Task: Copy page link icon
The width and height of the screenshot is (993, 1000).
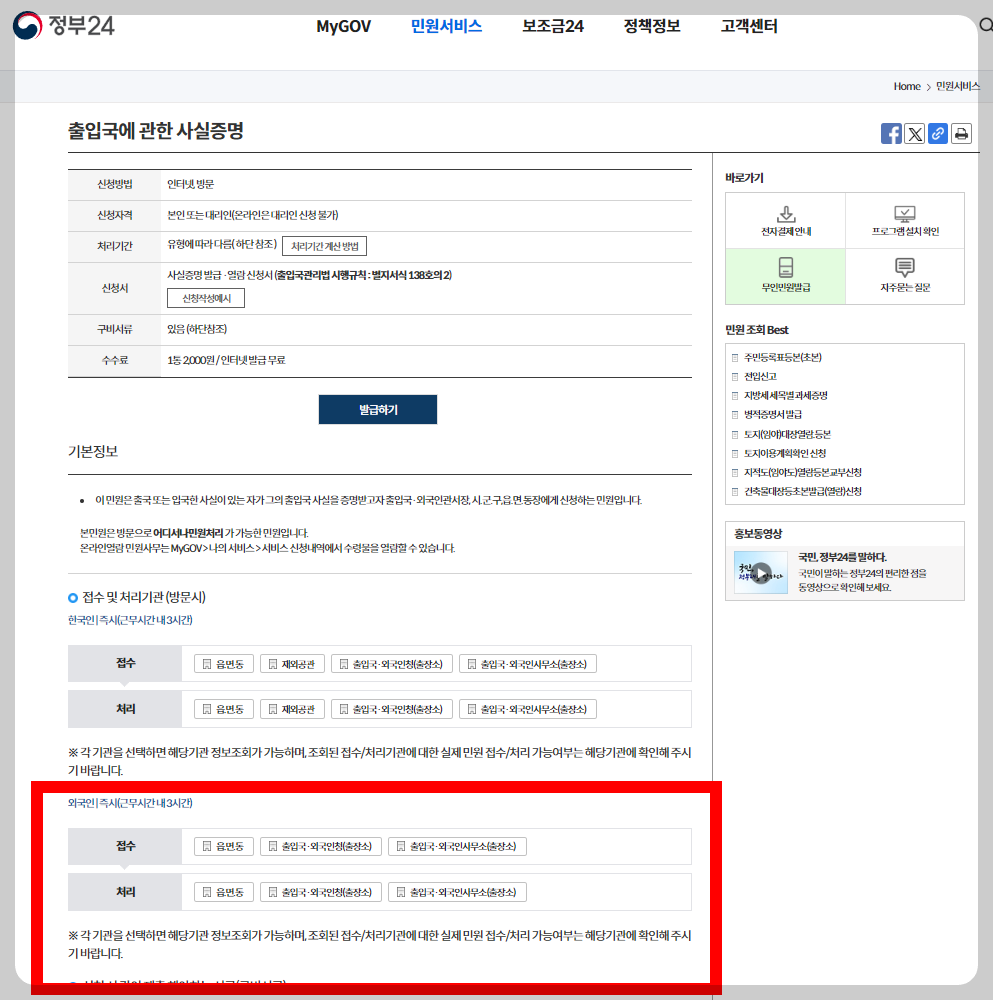Action: tap(938, 134)
